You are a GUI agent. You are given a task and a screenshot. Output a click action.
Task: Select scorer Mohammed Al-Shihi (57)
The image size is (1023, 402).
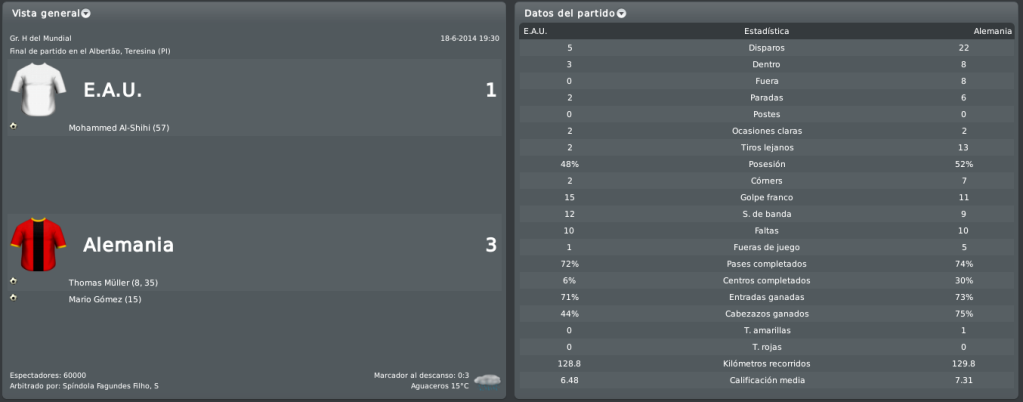click(119, 128)
